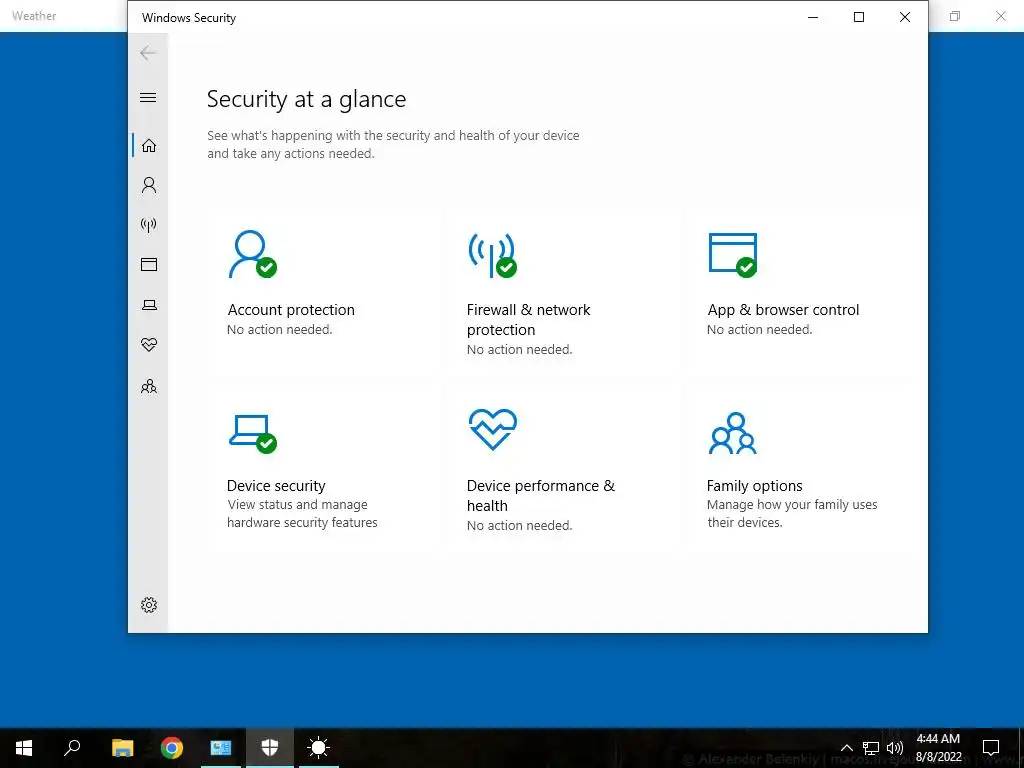Maximize the Windows Security window
The height and width of the screenshot is (768, 1024).
click(x=859, y=17)
